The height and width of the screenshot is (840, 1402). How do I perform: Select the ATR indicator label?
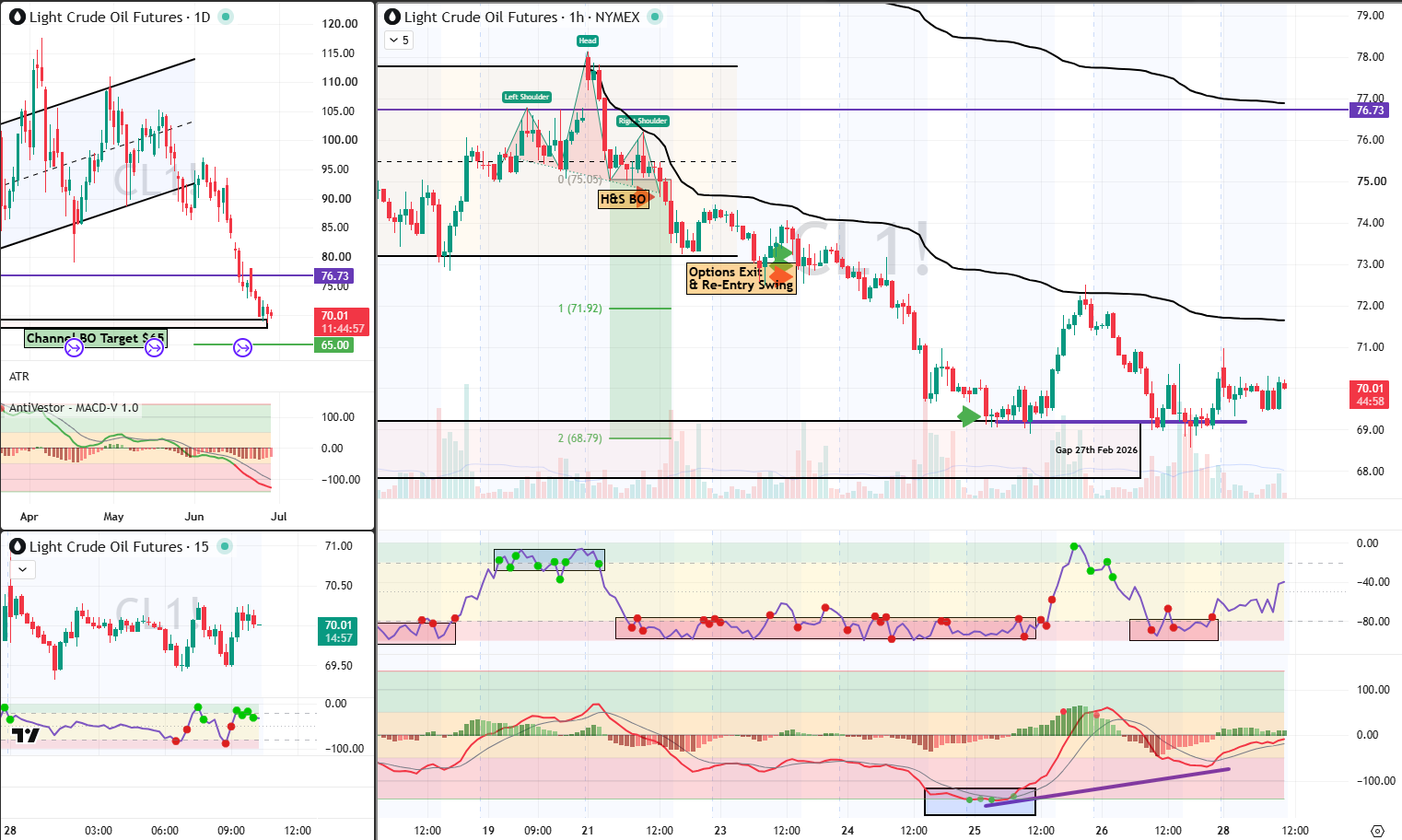pos(19,377)
